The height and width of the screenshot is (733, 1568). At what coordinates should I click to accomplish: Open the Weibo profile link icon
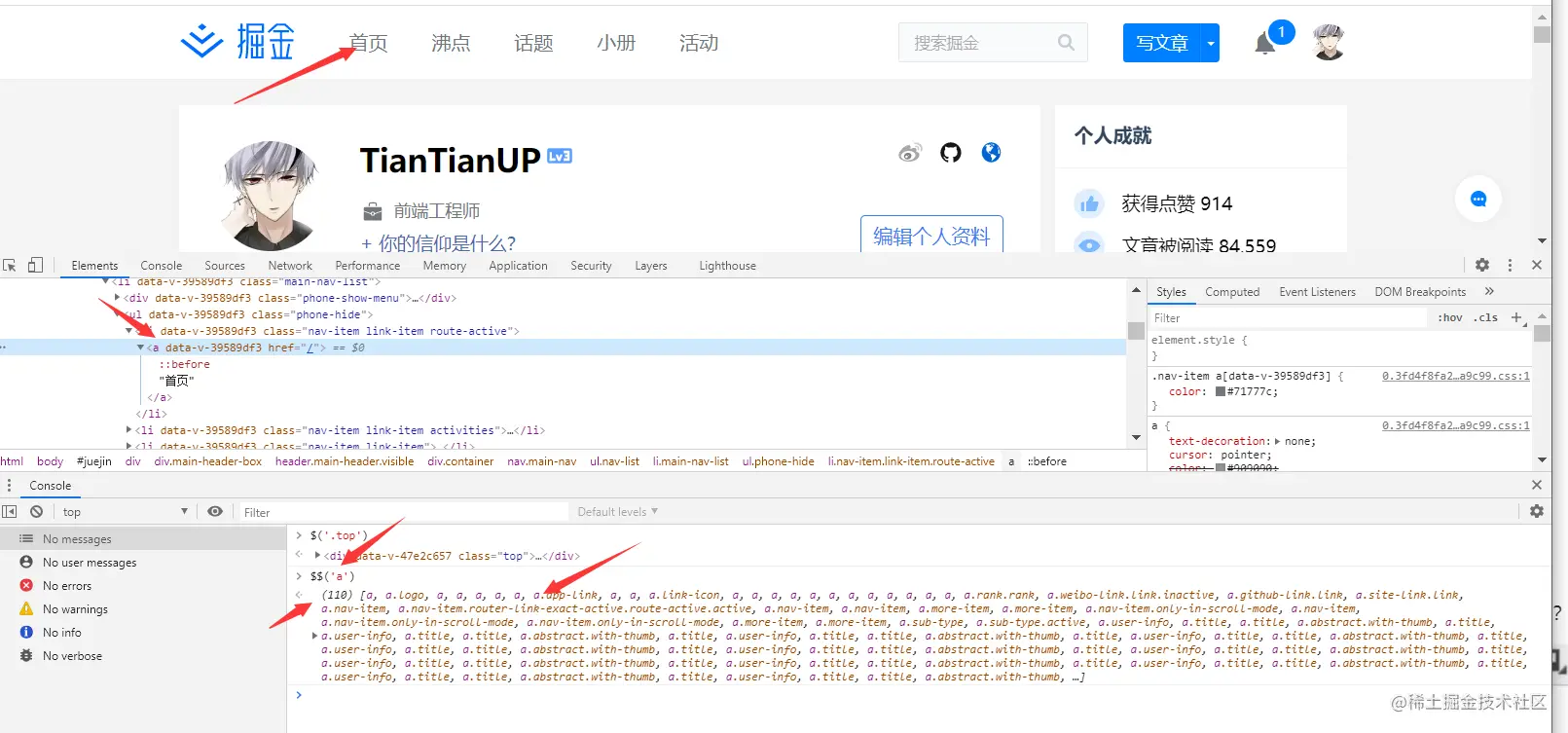[910, 153]
